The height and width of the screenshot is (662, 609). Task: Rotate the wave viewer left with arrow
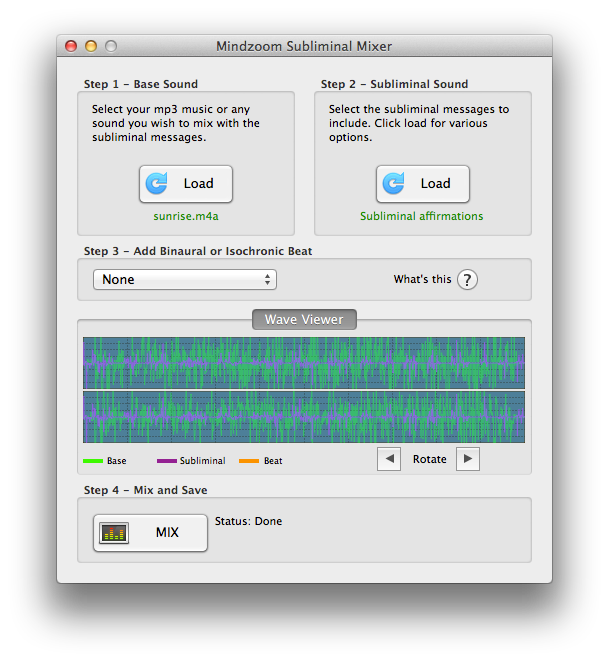coord(389,459)
